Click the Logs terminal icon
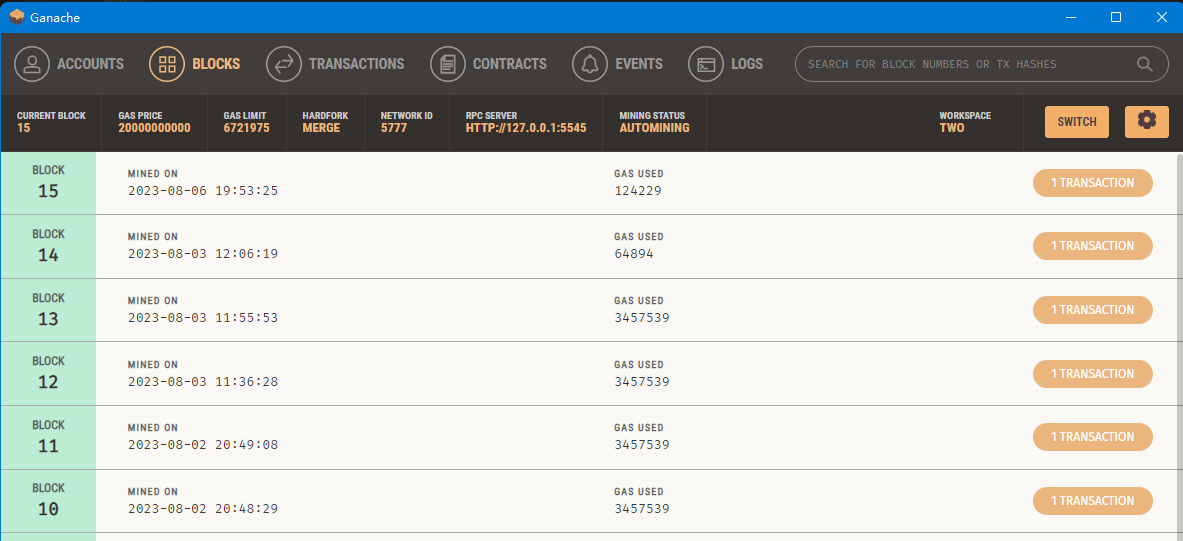 pyautogui.click(x=706, y=64)
